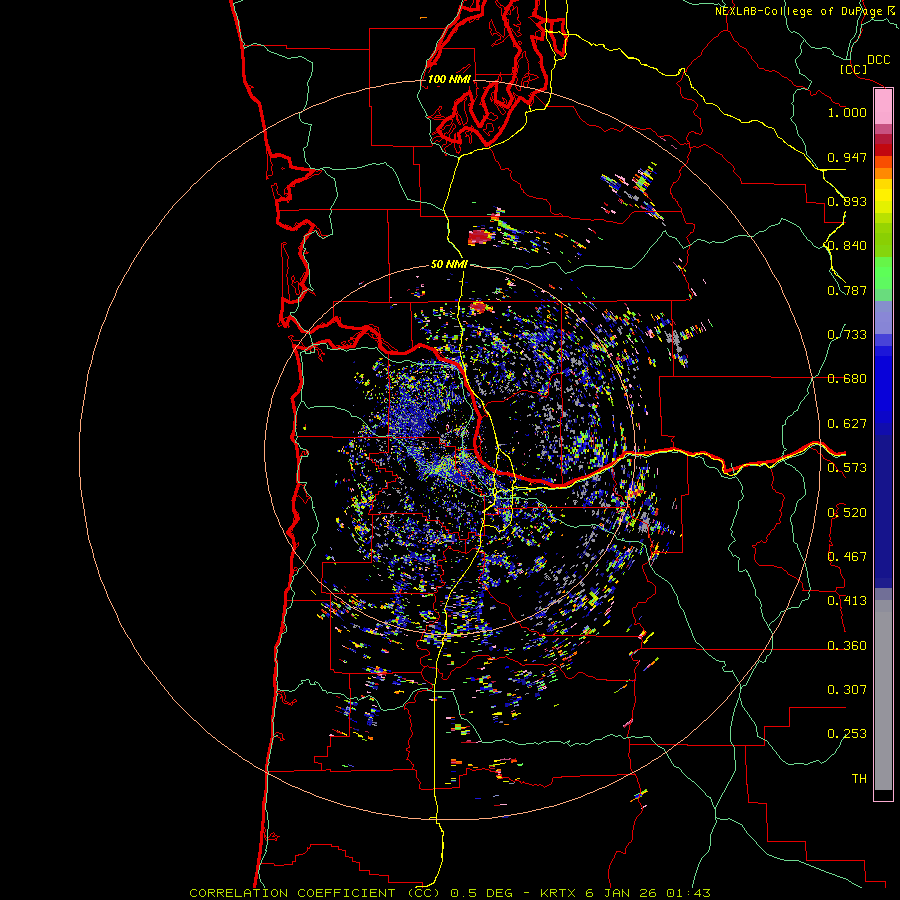
Task: Click the 0.573 colorbar value
Action: coord(847,468)
